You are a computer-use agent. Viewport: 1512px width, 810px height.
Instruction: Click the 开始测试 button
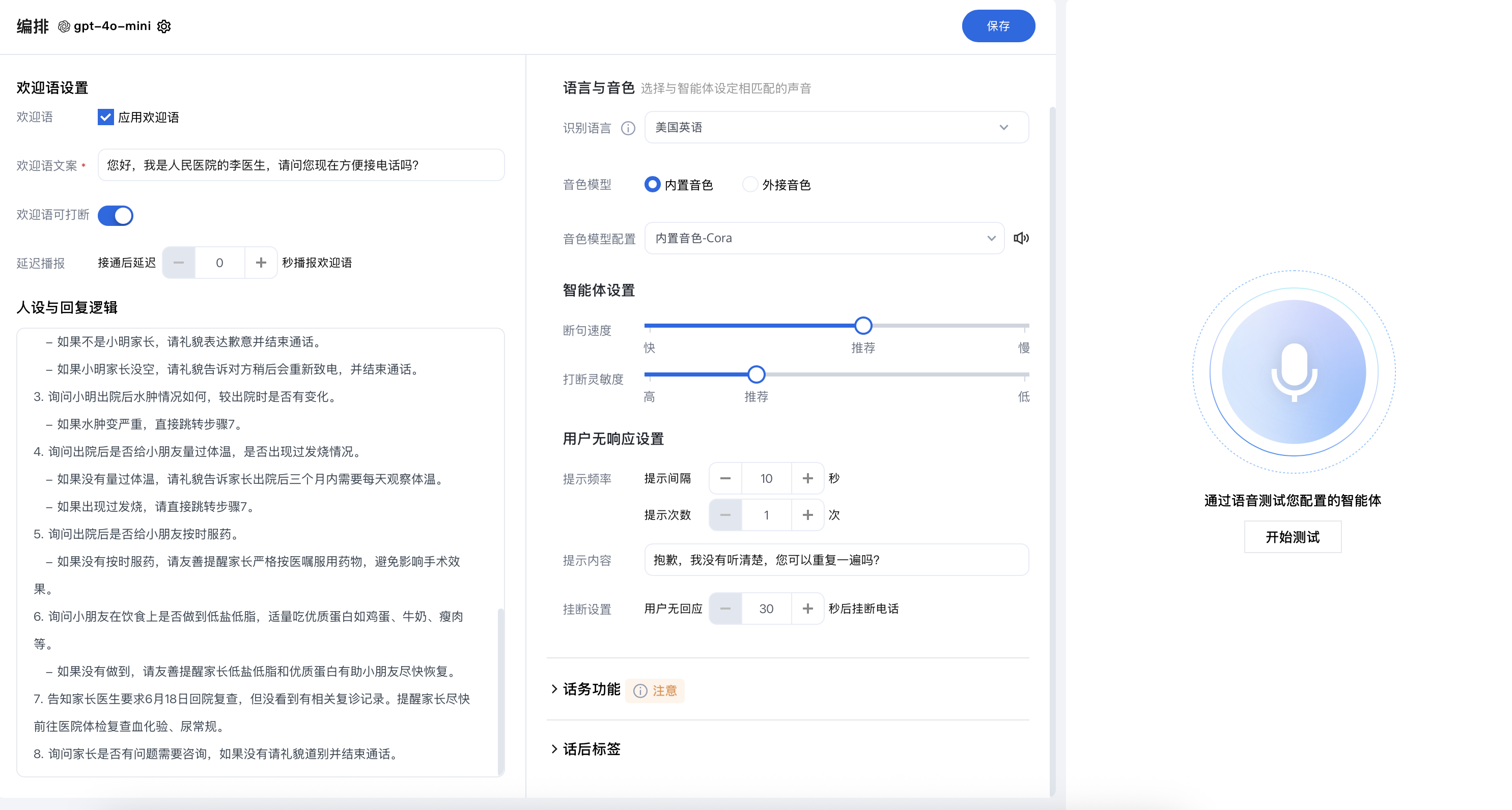[1293, 537]
